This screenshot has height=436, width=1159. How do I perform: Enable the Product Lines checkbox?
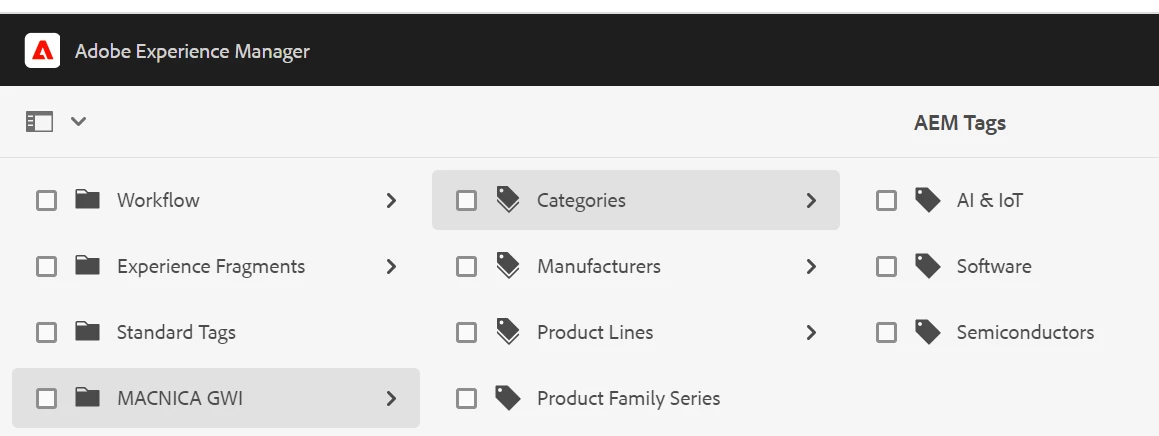[466, 332]
